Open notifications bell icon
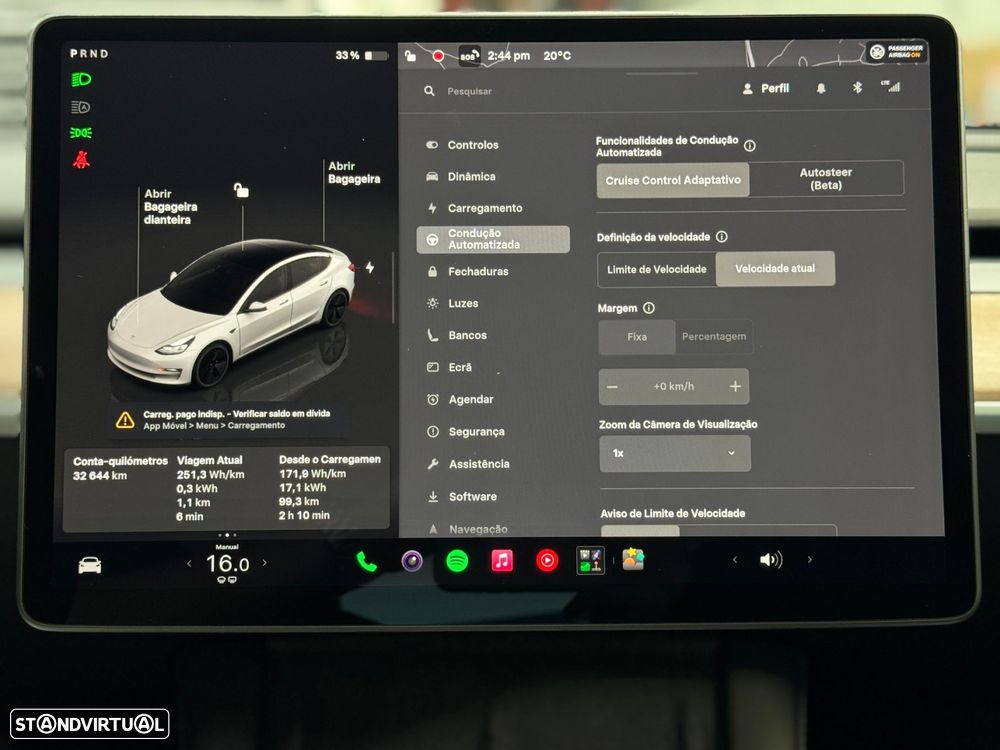1000x750 pixels. point(821,89)
